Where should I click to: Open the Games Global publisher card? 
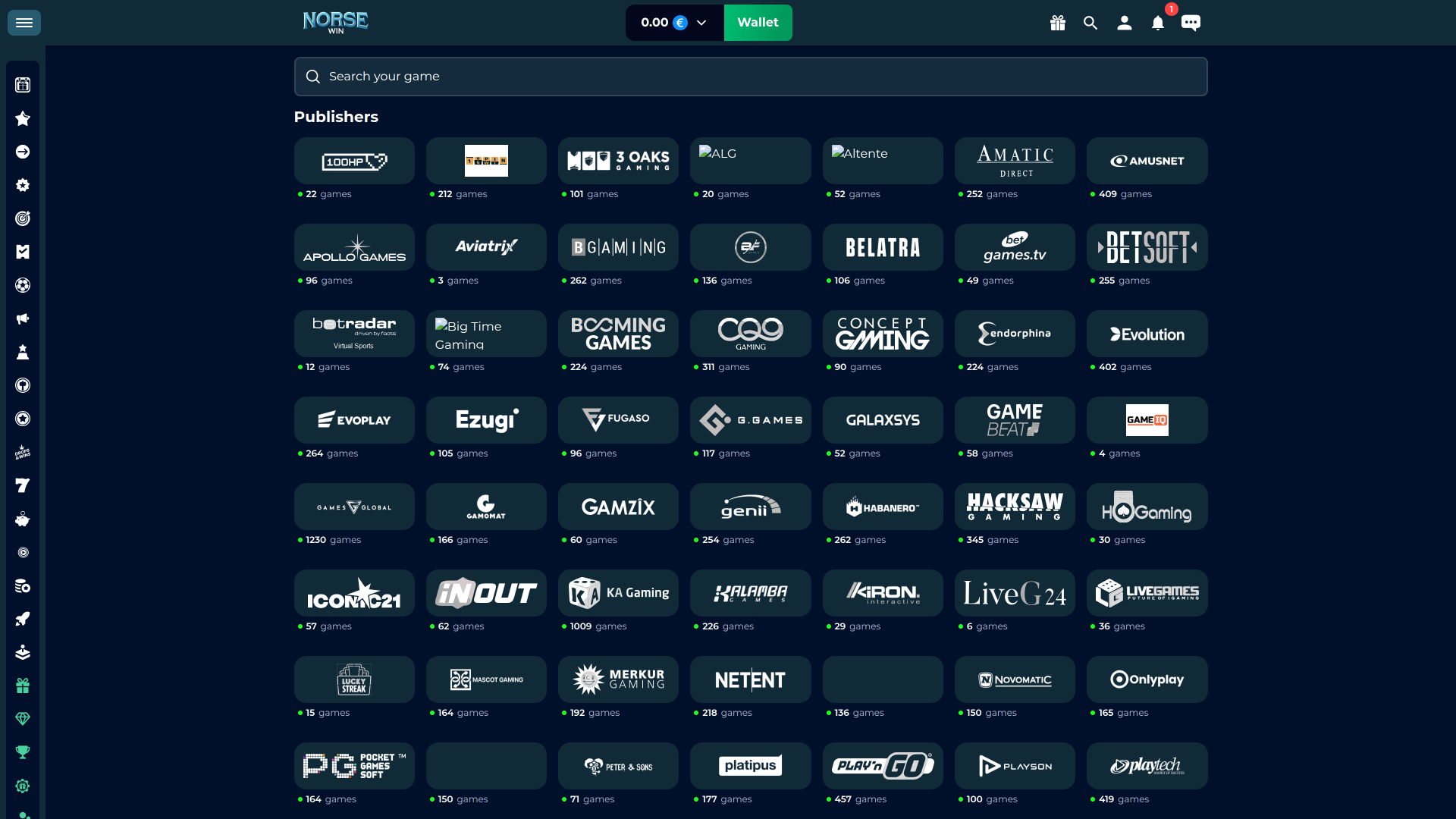tap(354, 507)
